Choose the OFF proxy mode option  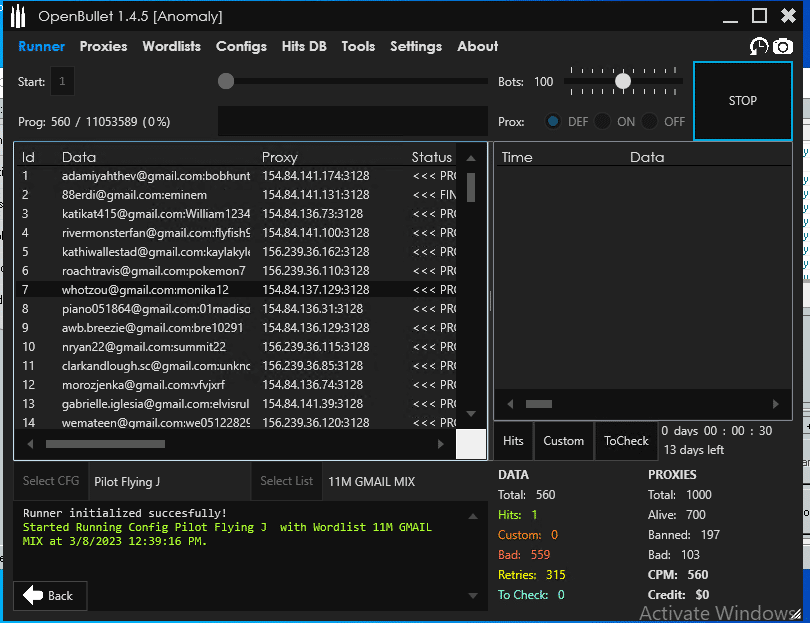(651, 121)
